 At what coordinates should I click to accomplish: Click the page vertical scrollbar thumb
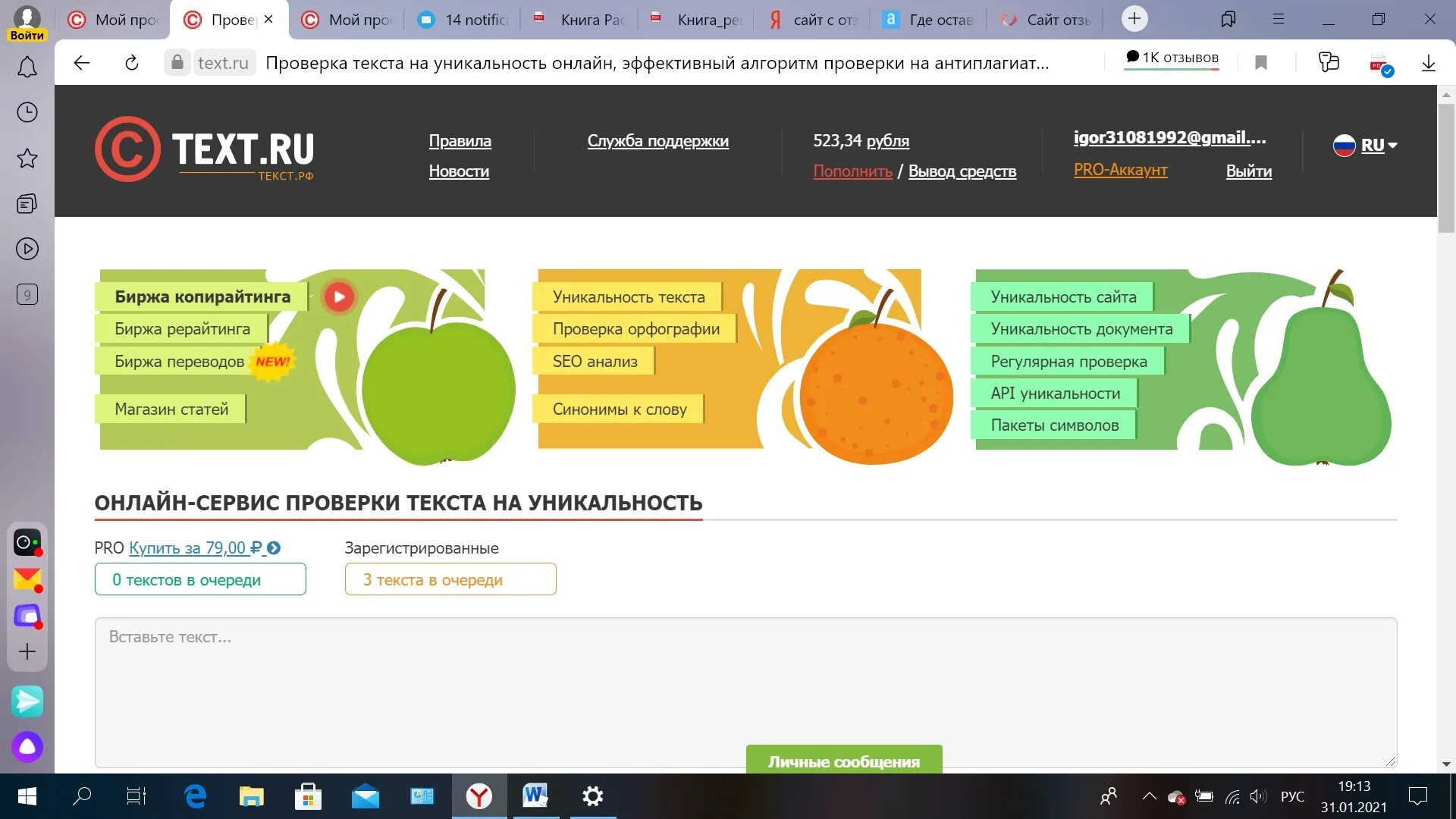(1446, 167)
